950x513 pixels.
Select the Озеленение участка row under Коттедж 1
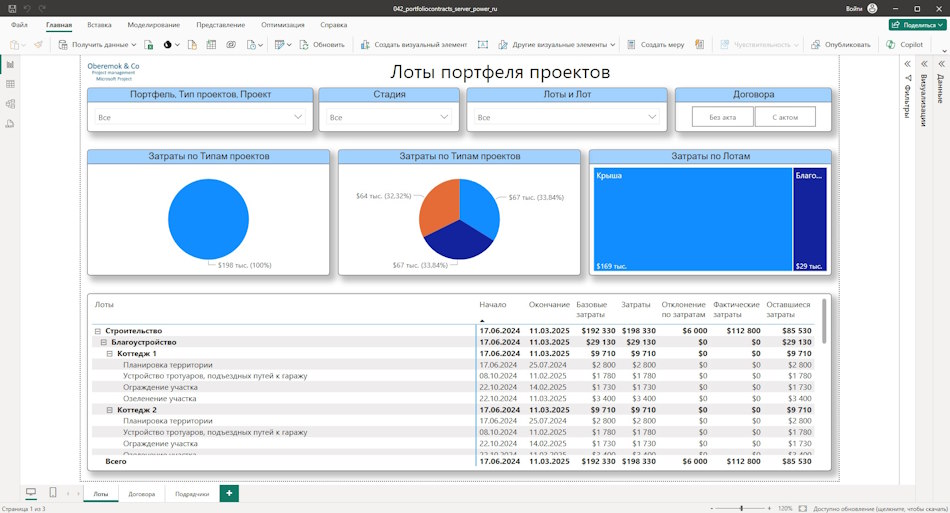[451, 399]
